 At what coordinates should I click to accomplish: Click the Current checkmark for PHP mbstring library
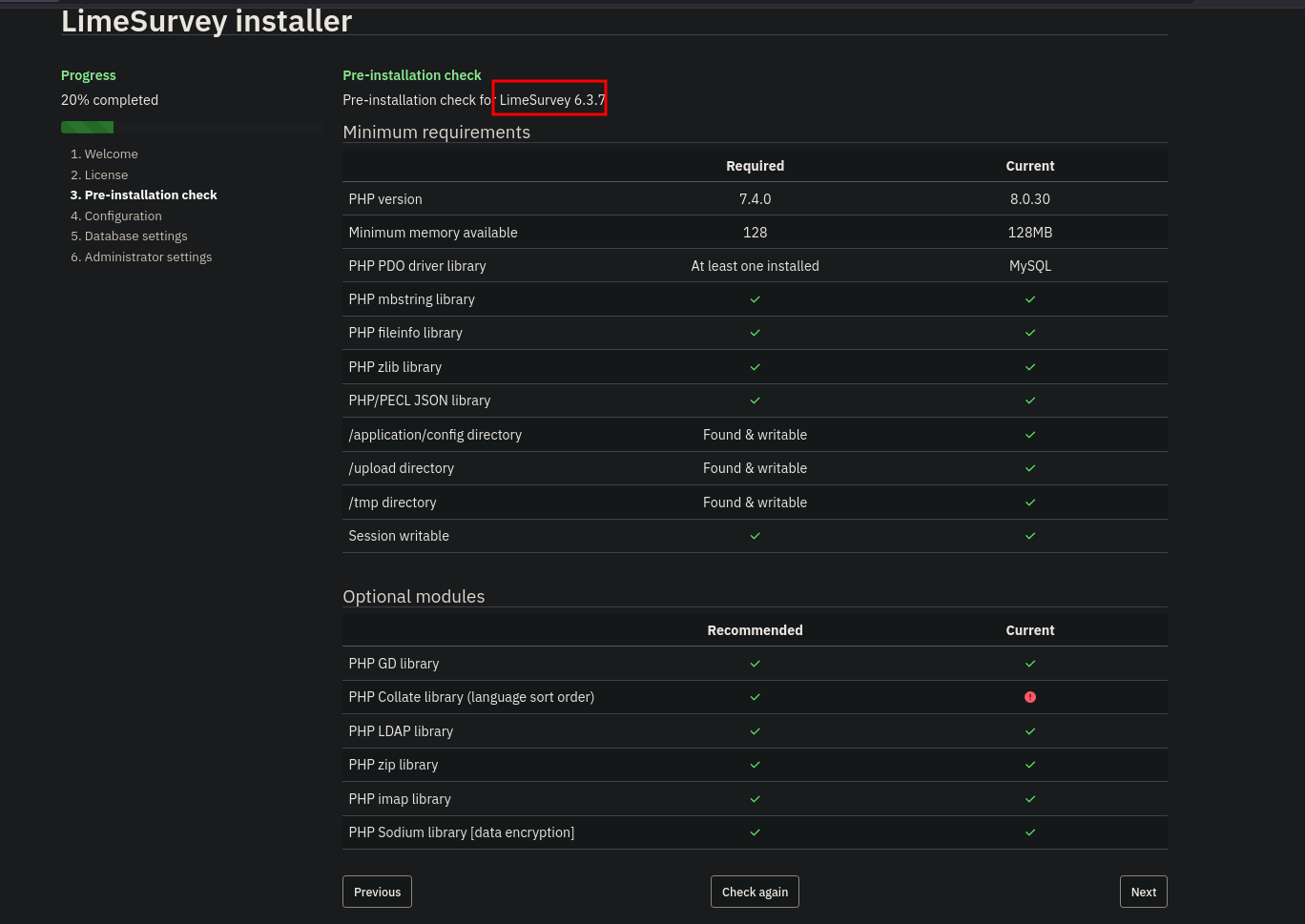tap(1030, 299)
